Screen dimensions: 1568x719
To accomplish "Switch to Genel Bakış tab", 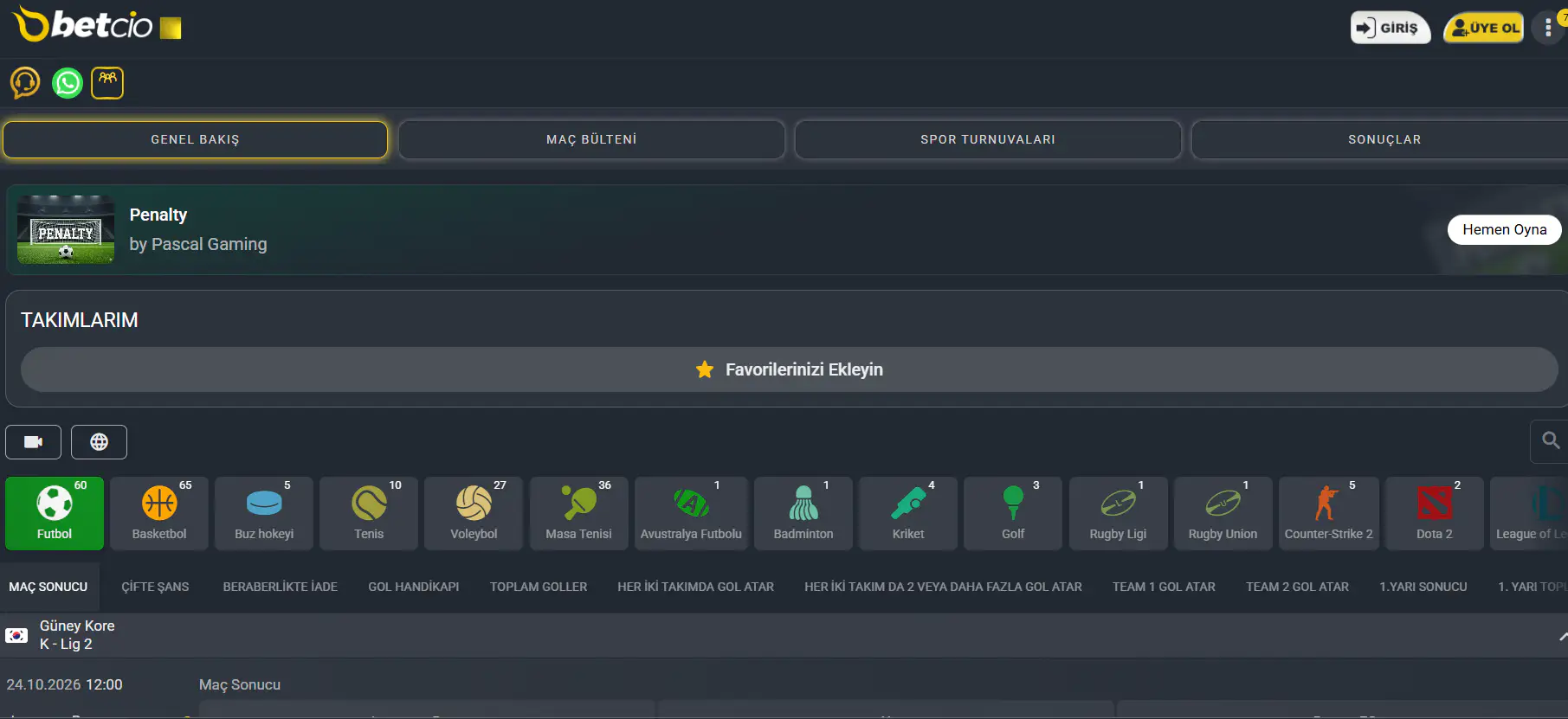I will click(195, 139).
